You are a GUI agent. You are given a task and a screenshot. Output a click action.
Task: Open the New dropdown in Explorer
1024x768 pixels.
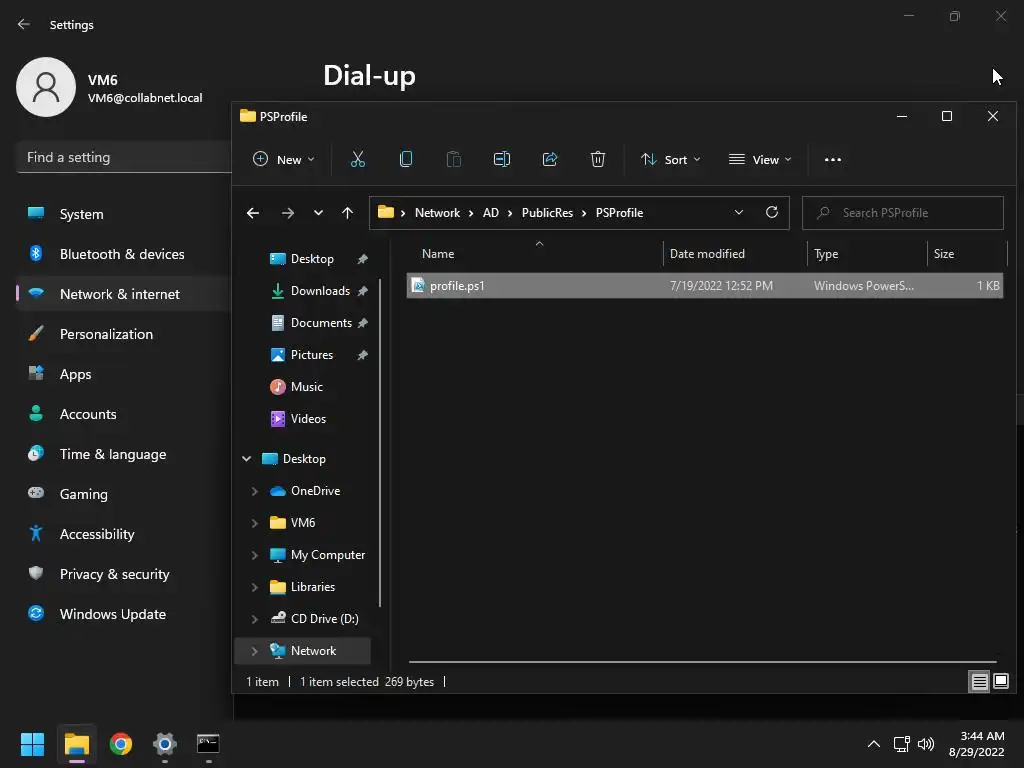[x=284, y=159]
